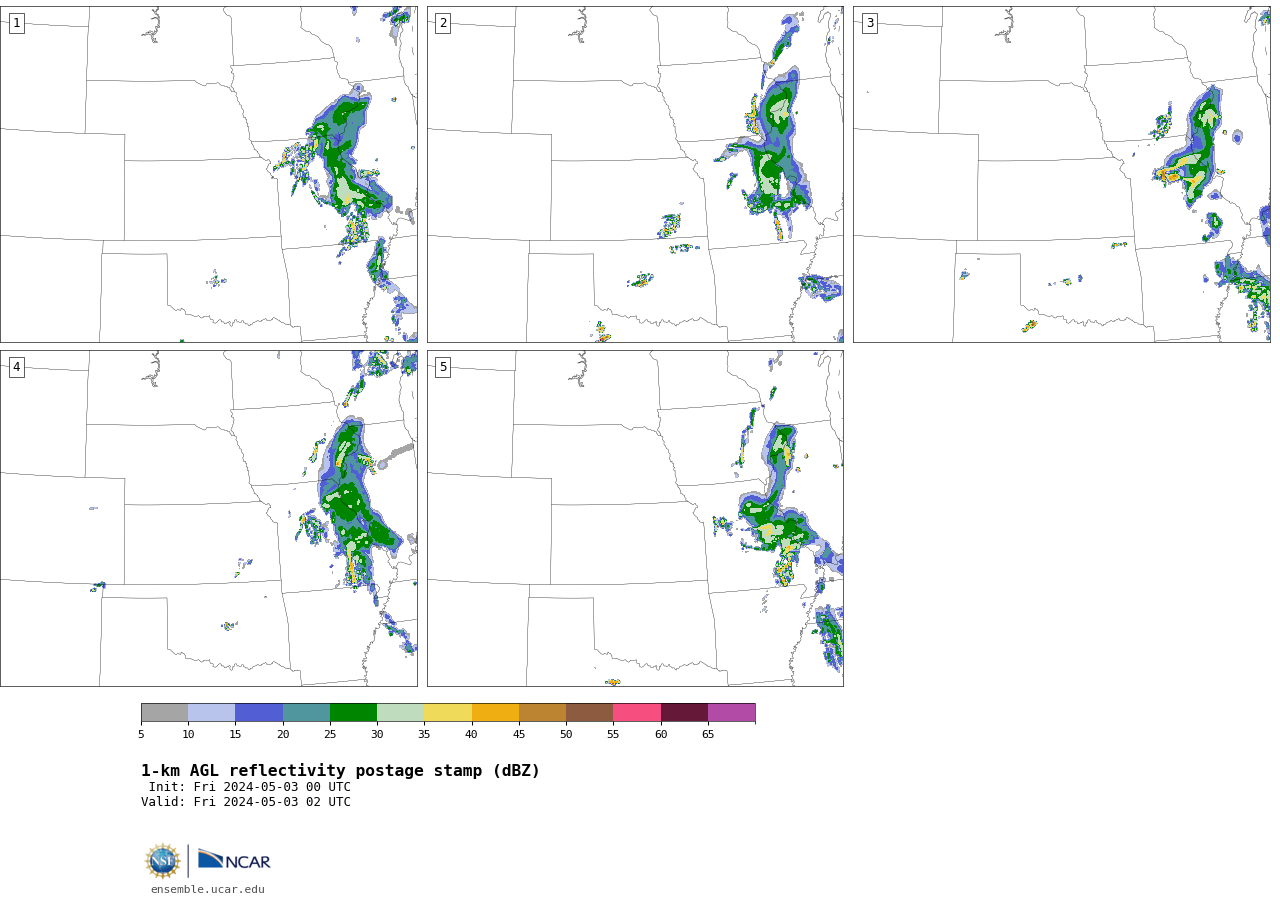Click the member number 3 label box

[869, 23]
